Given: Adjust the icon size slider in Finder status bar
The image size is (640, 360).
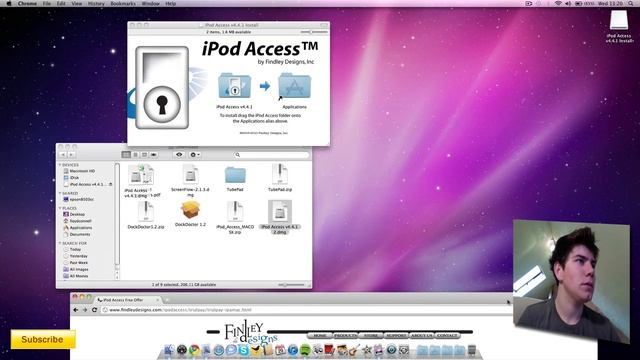Looking at the screenshot, I should pos(291,284).
